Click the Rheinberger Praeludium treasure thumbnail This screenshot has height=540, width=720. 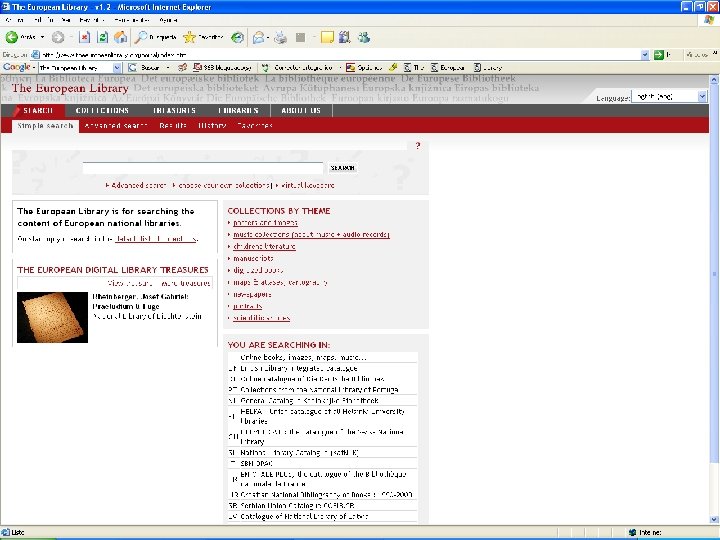point(52,317)
